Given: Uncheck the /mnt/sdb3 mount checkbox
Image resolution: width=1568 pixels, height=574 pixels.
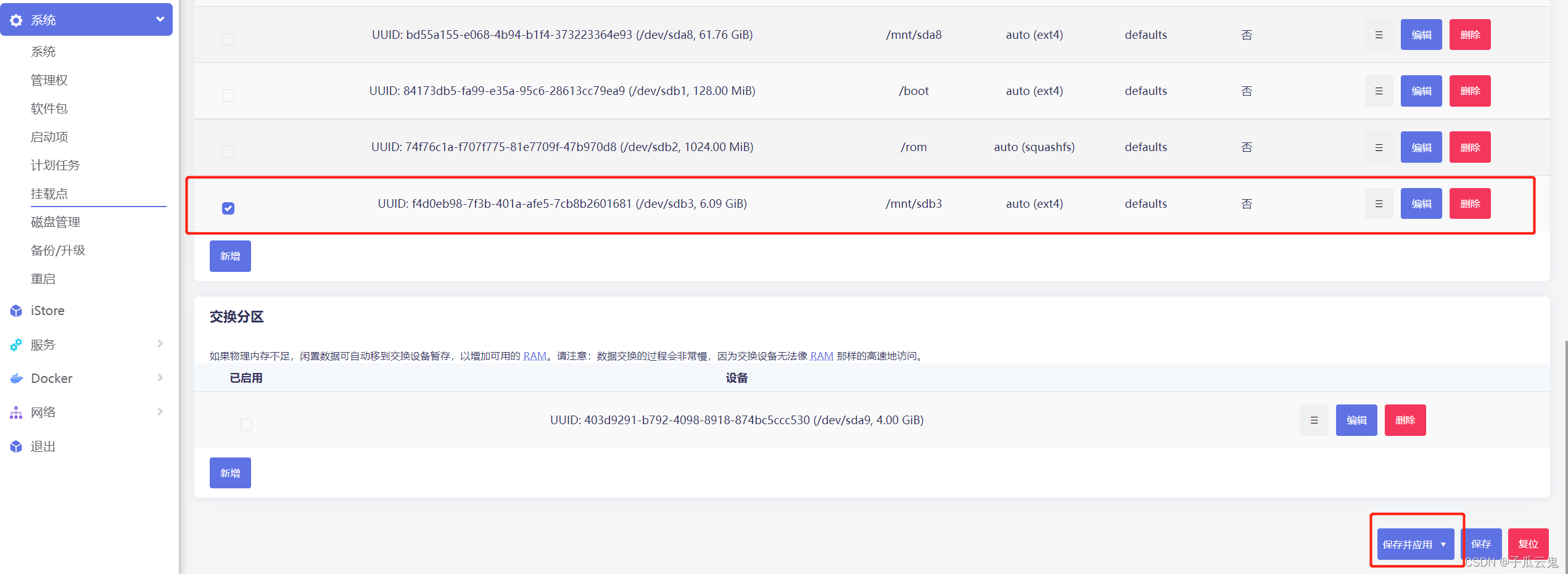Looking at the screenshot, I should point(228,208).
